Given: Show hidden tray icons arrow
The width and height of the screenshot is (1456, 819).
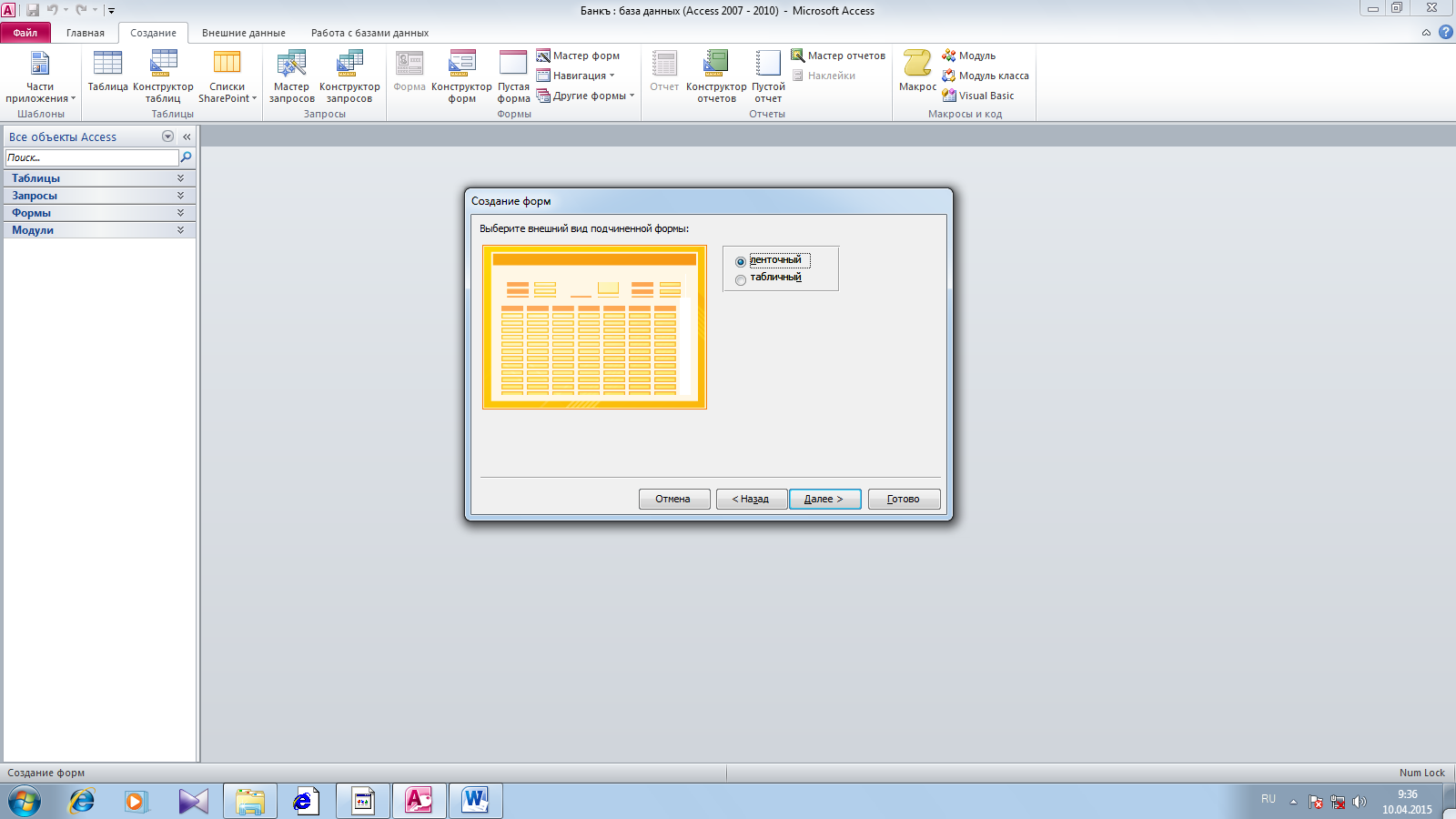Looking at the screenshot, I should pos(1293,802).
